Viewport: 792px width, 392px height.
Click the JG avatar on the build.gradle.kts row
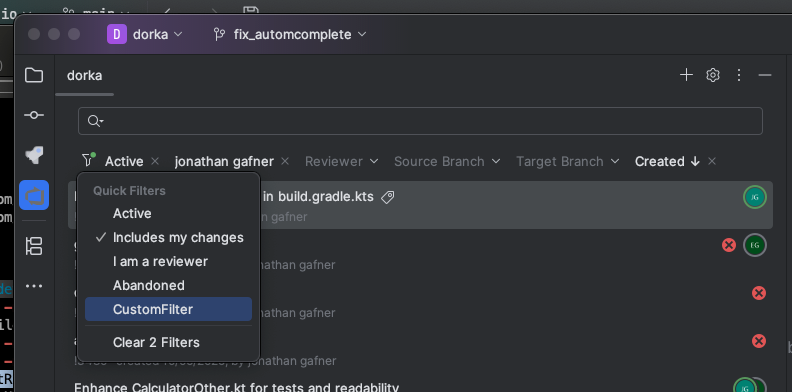pyautogui.click(x=755, y=198)
